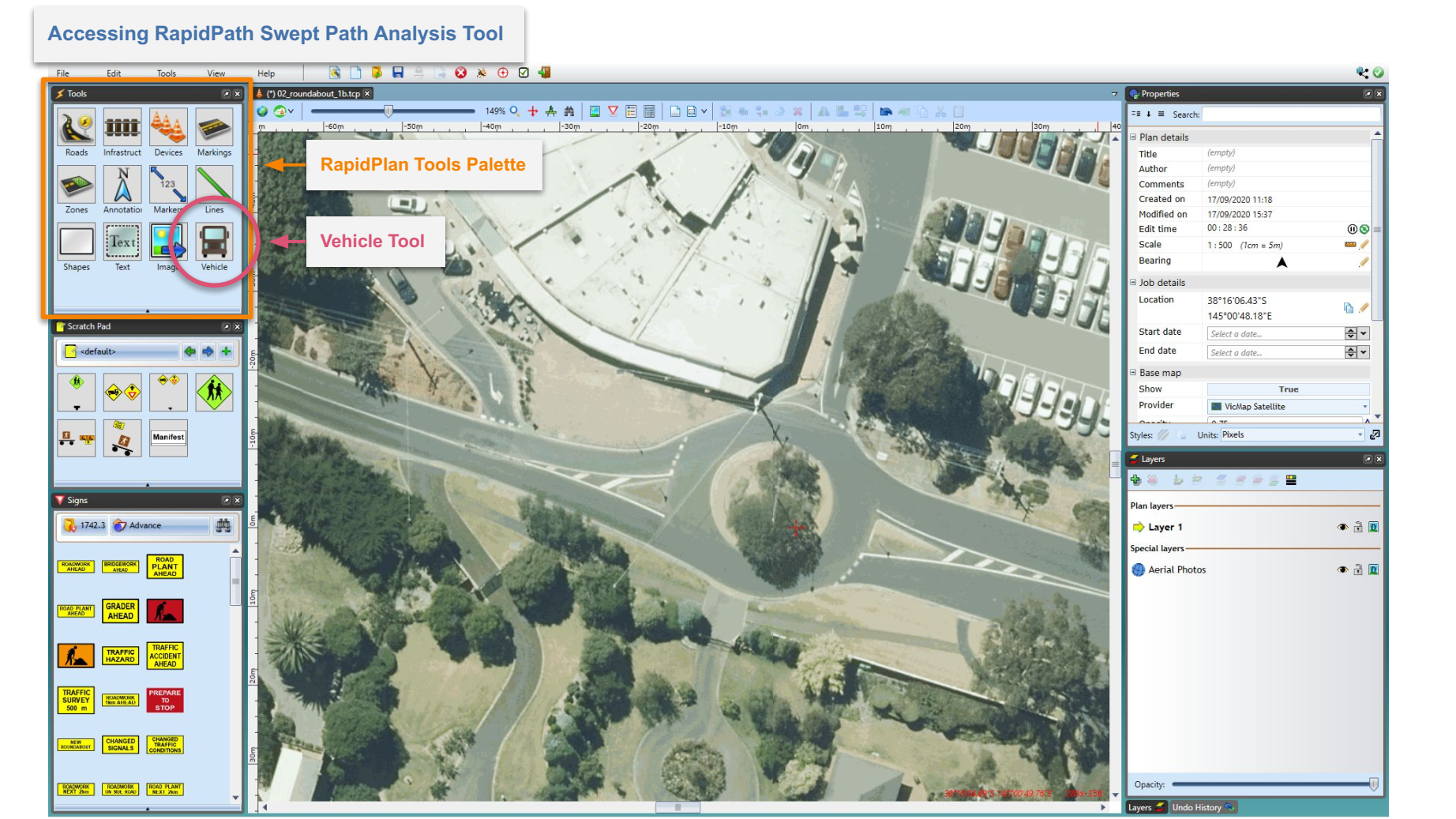Select the PREPARE TO STOP sign
Image resolution: width=1456 pixels, height=819 pixels.
click(x=165, y=700)
